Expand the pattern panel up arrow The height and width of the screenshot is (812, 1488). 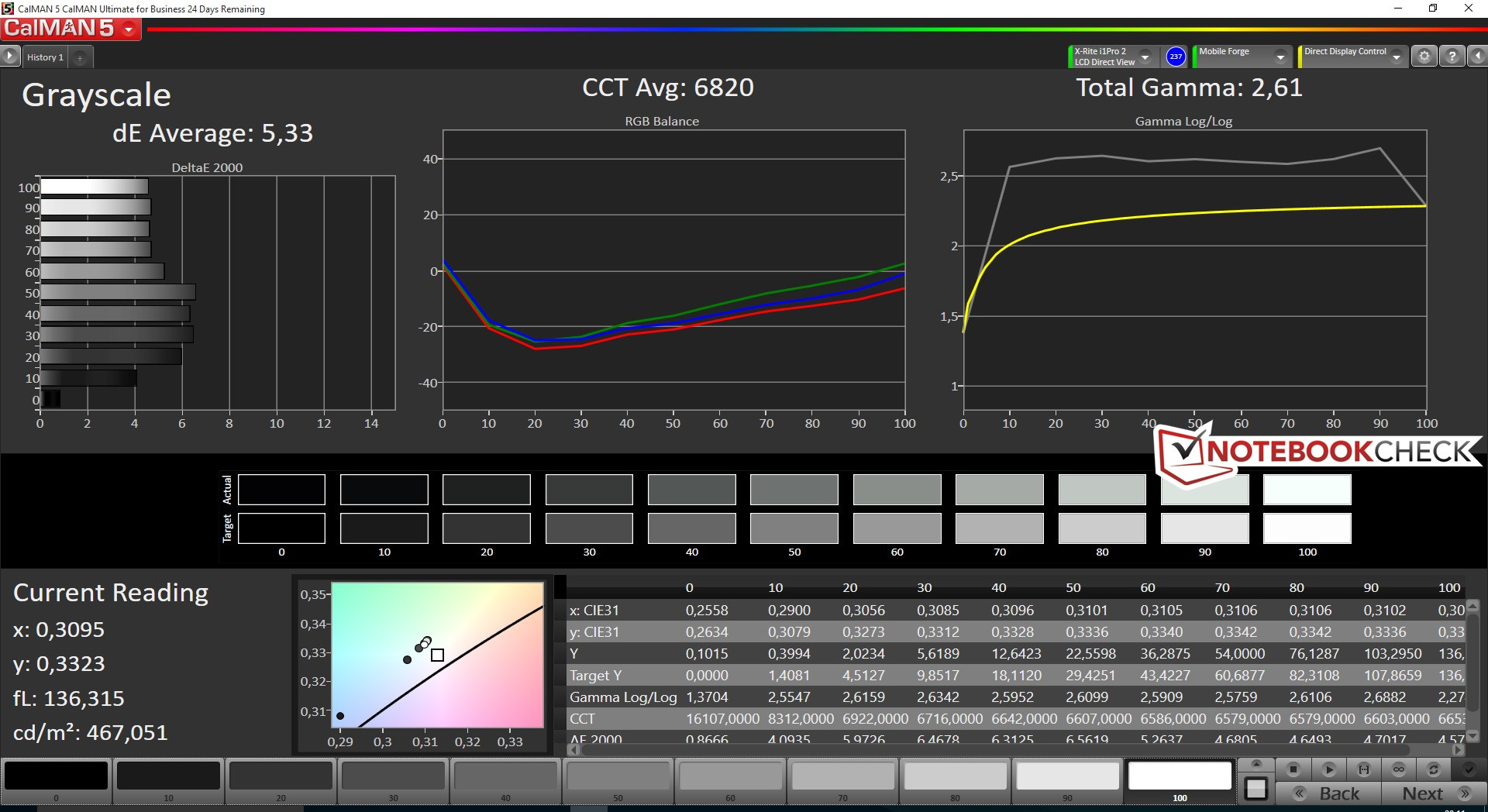pyautogui.click(x=1256, y=764)
